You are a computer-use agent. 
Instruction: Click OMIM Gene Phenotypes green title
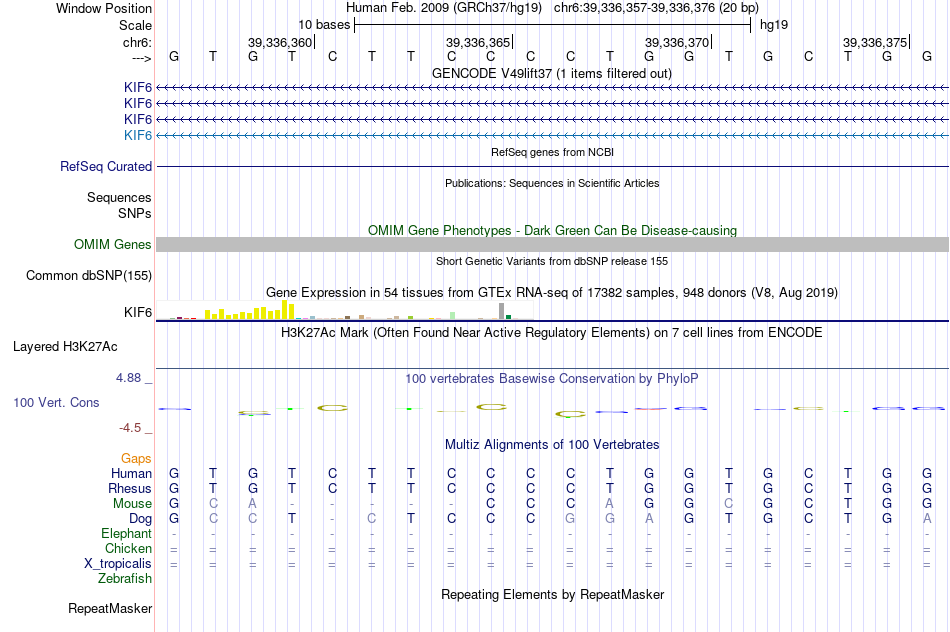(x=552, y=230)
